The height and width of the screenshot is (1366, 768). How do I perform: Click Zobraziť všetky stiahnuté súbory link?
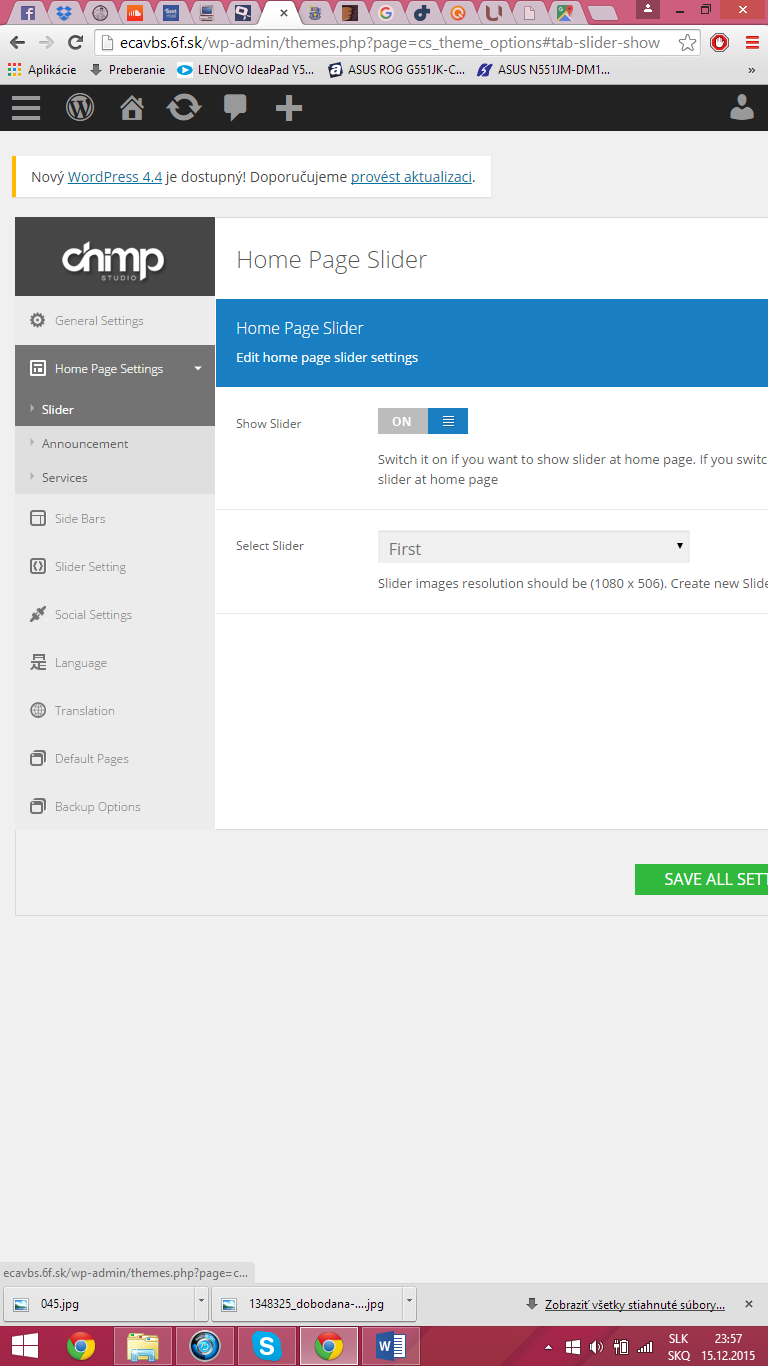click(x=634, y=1305)
